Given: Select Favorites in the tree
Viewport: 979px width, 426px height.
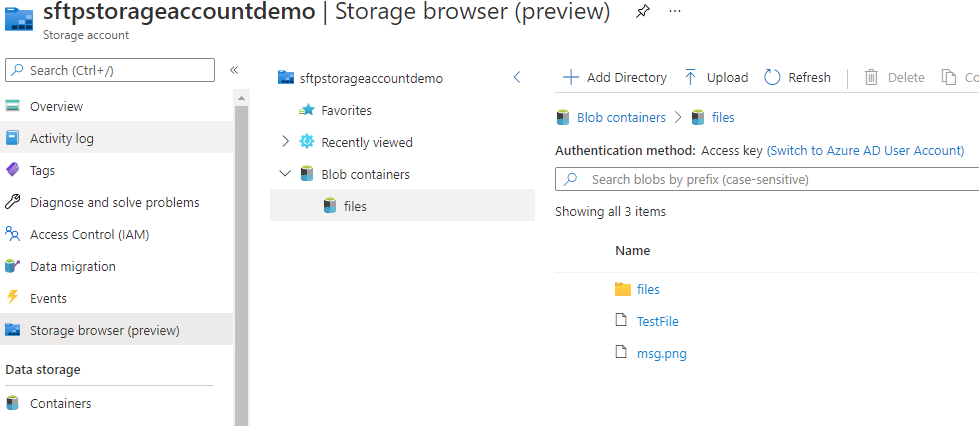Looking at the screenshot, I should click(x=347, y=111).
